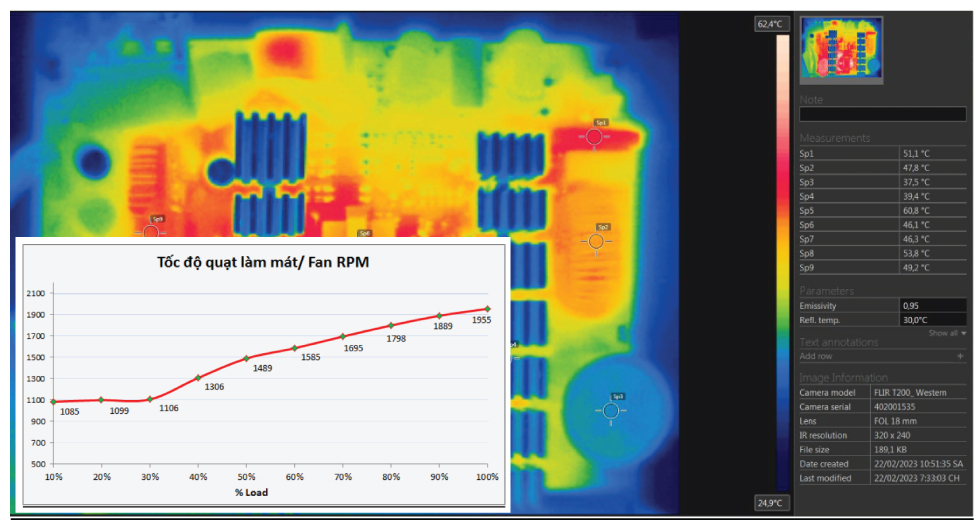Select the Sp6 row showing 46,1 °C
Screen dimensions: 980x528
tap(882, 225)
